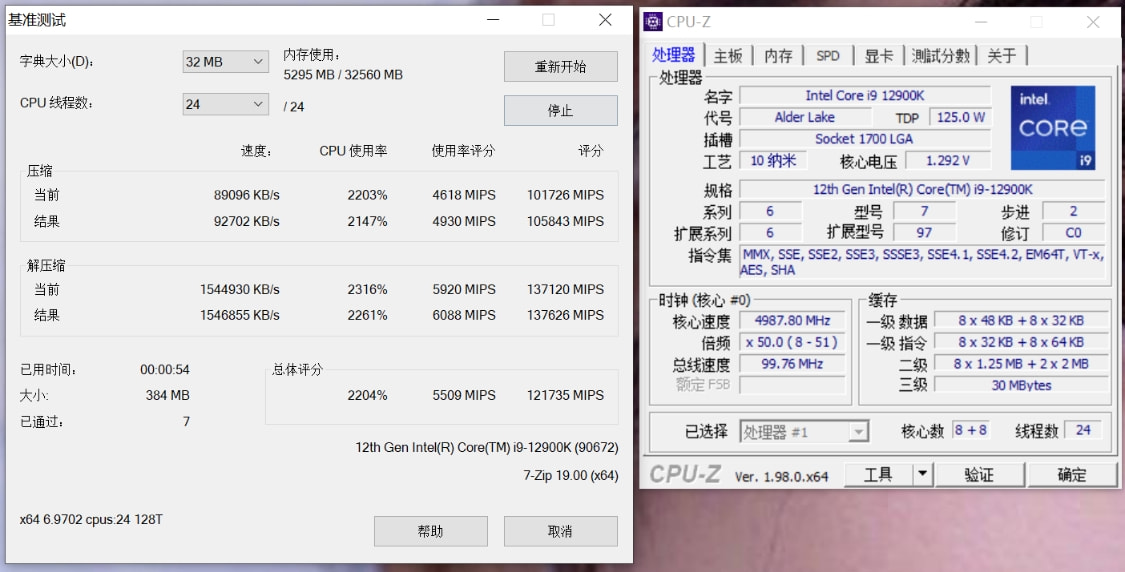Click the L1 instruction cache value 8 x 32 KB + 8 x 64 KB

[1021, 342]
